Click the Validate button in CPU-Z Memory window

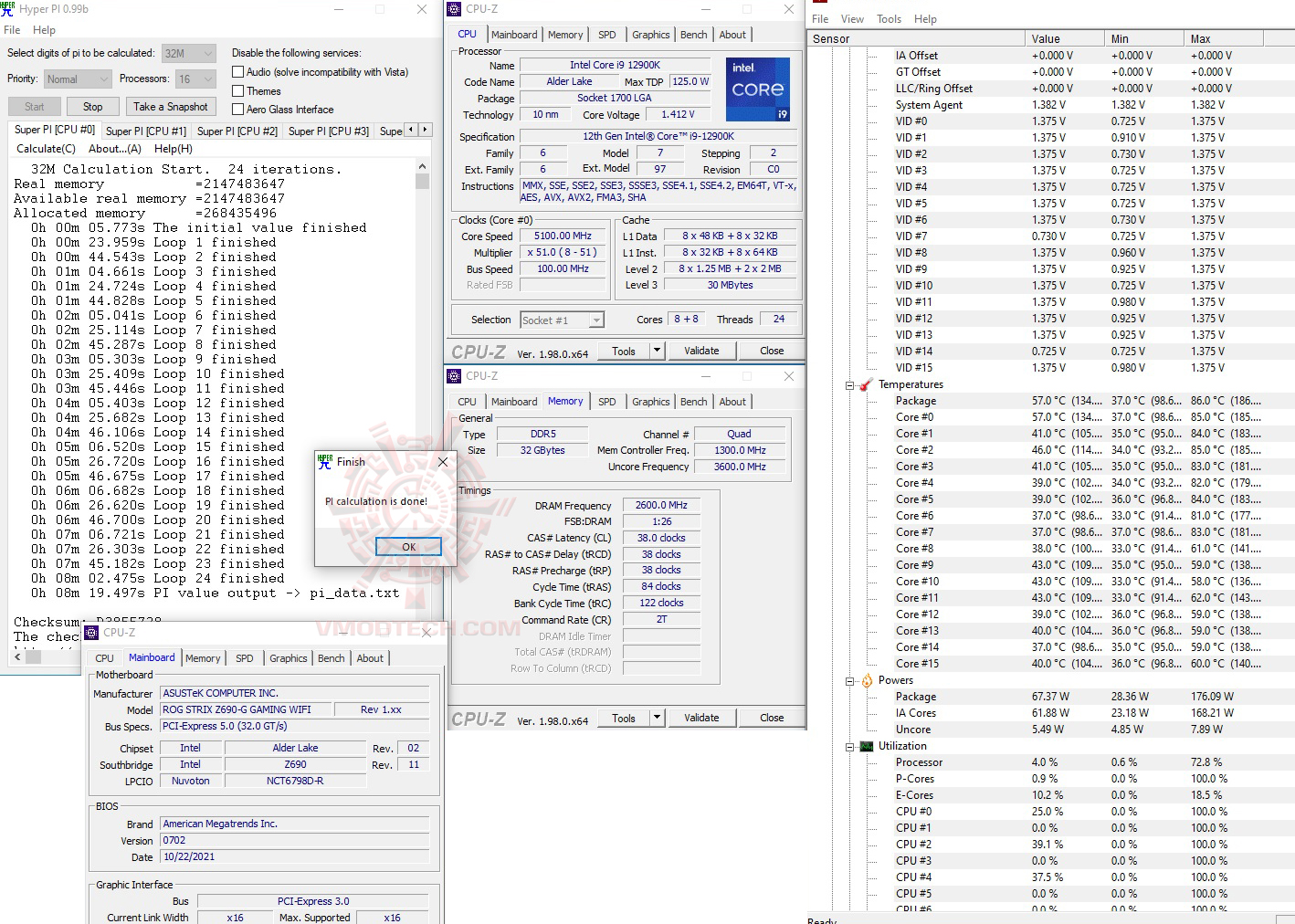(701, 718)
